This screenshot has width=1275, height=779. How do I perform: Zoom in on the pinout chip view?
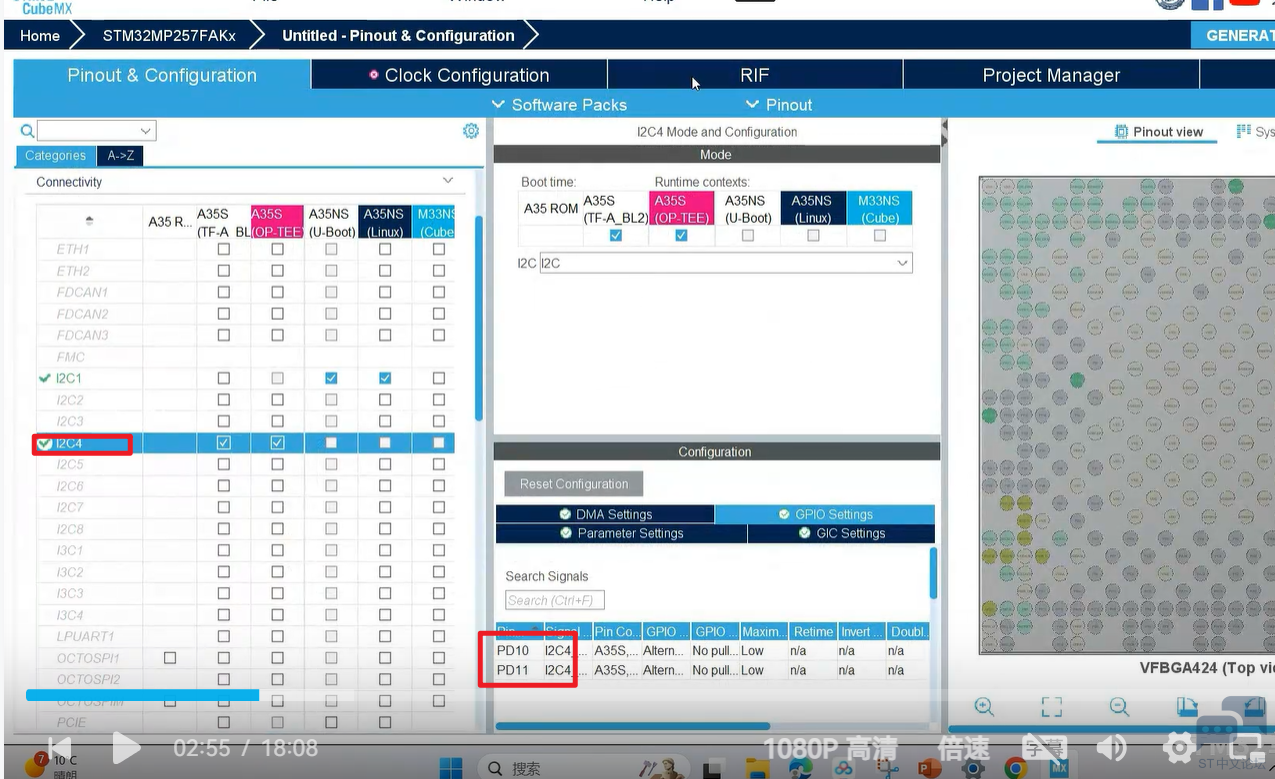coord(984,707)
